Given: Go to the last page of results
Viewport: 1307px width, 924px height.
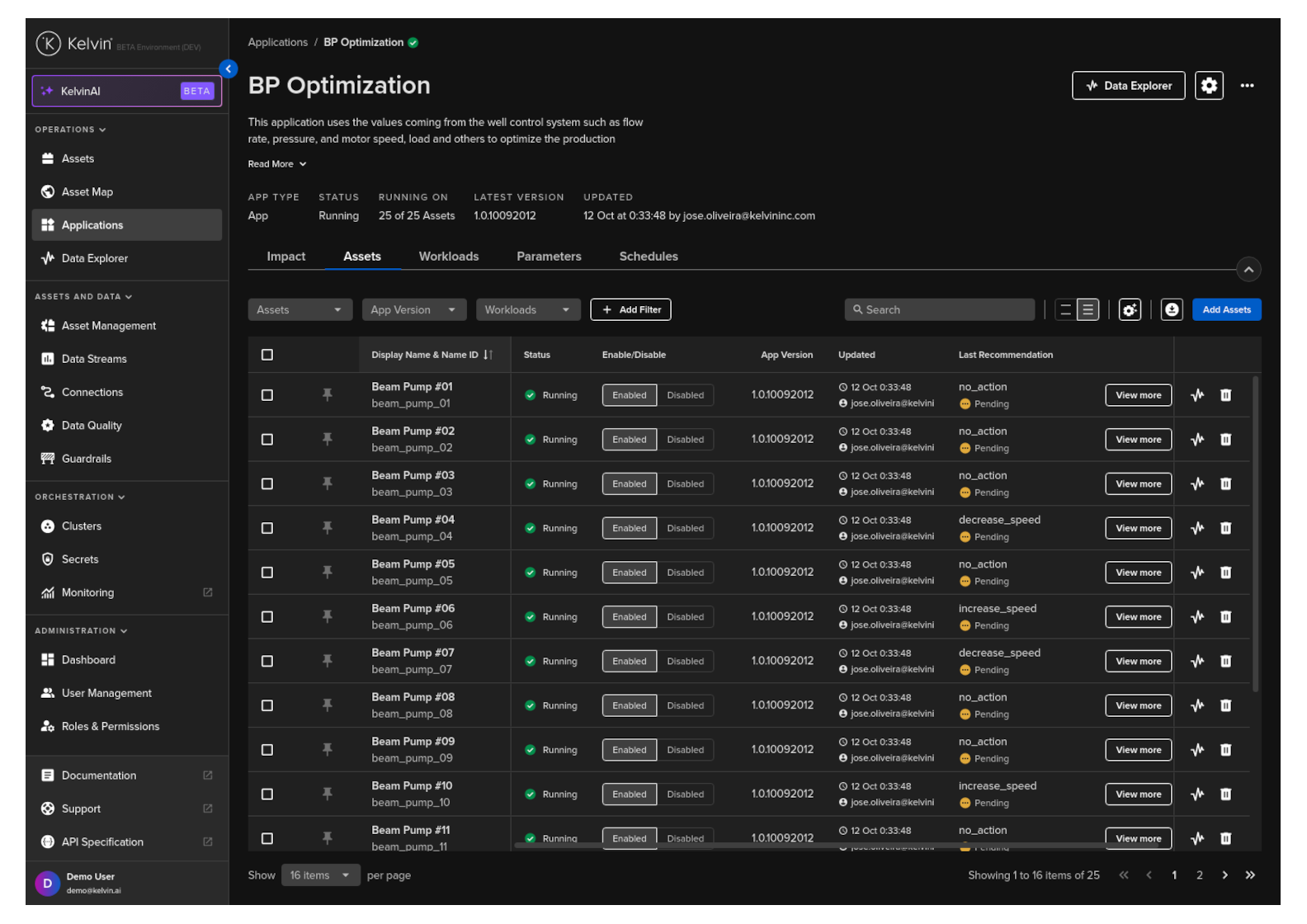Looking at the screenshot, I should coord(1250,875).
